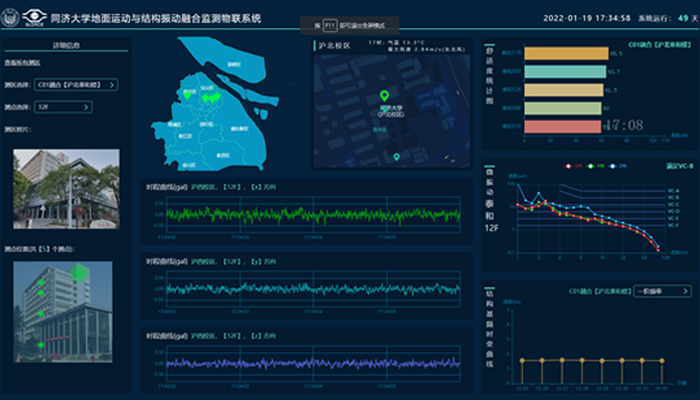Image resolution: width=700 pixels, height=400 pixels.
Task: Click the building photo thumbnail
Action: tap(65, 188)
